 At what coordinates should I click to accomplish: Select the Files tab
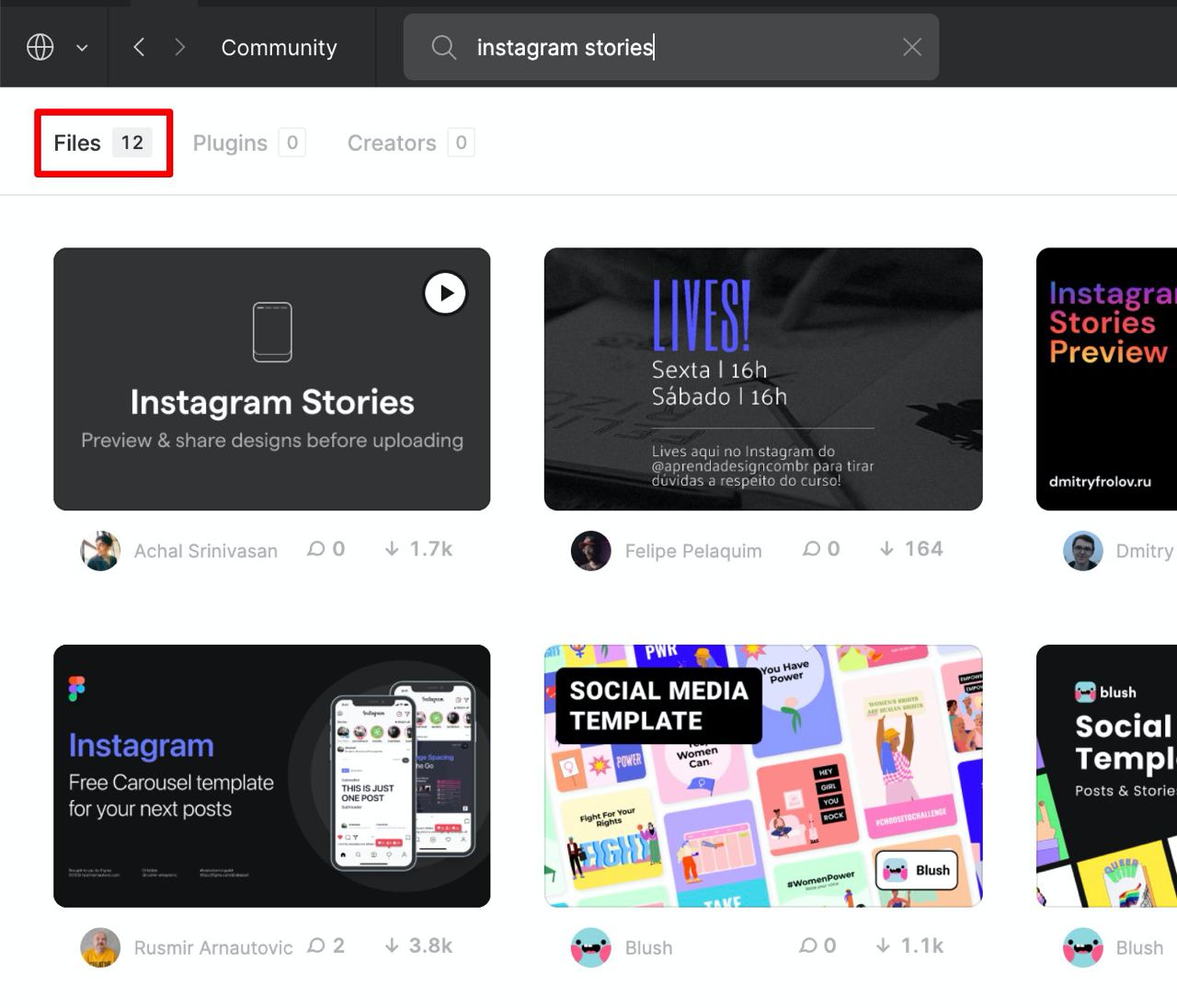(x=103, y=143)
